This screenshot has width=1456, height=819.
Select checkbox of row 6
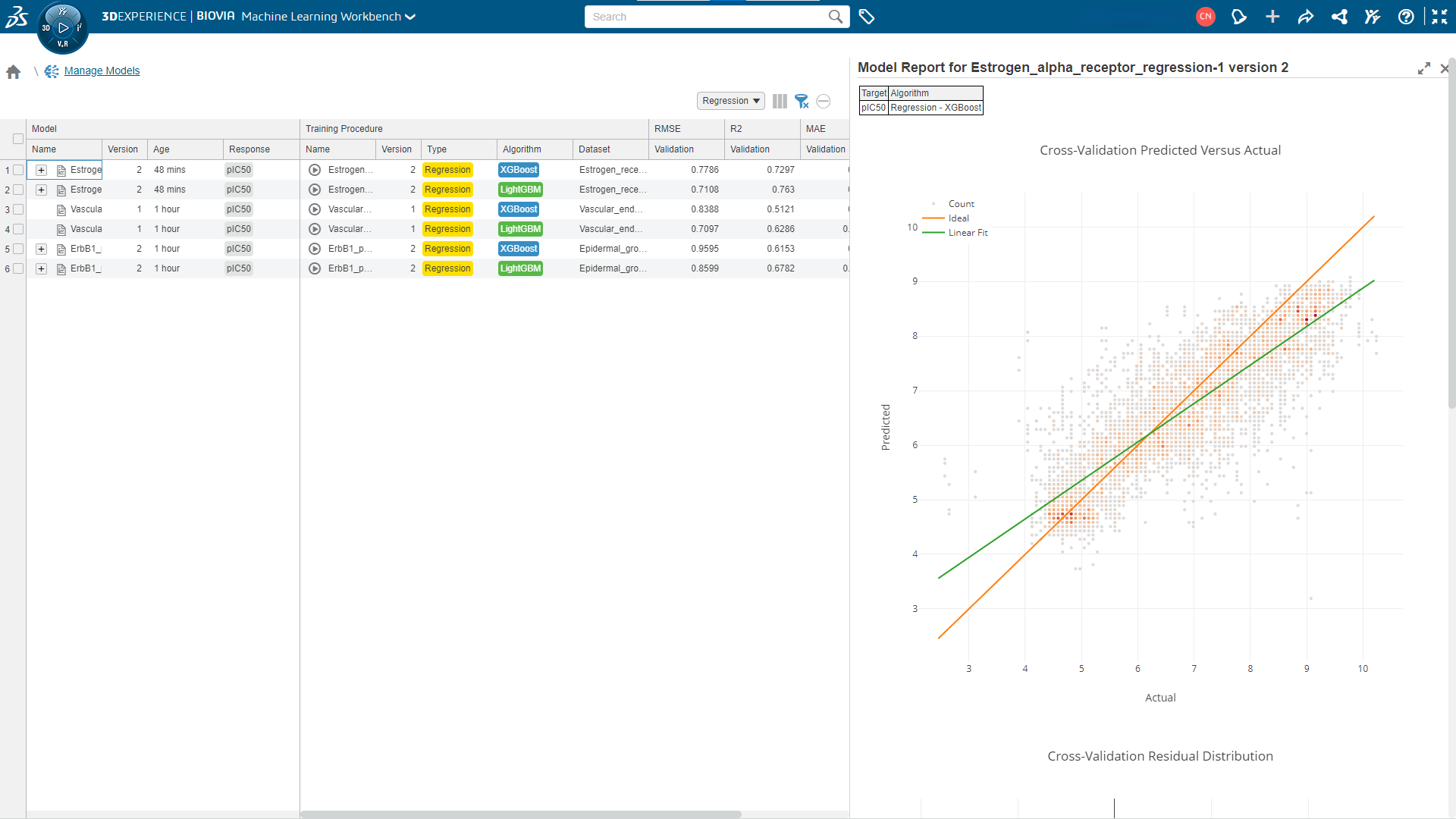click(18, 268)
